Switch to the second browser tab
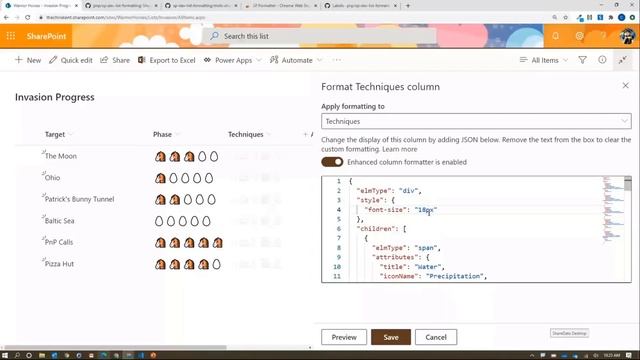Viewport: 640px width, 360px height. (121, 6)
